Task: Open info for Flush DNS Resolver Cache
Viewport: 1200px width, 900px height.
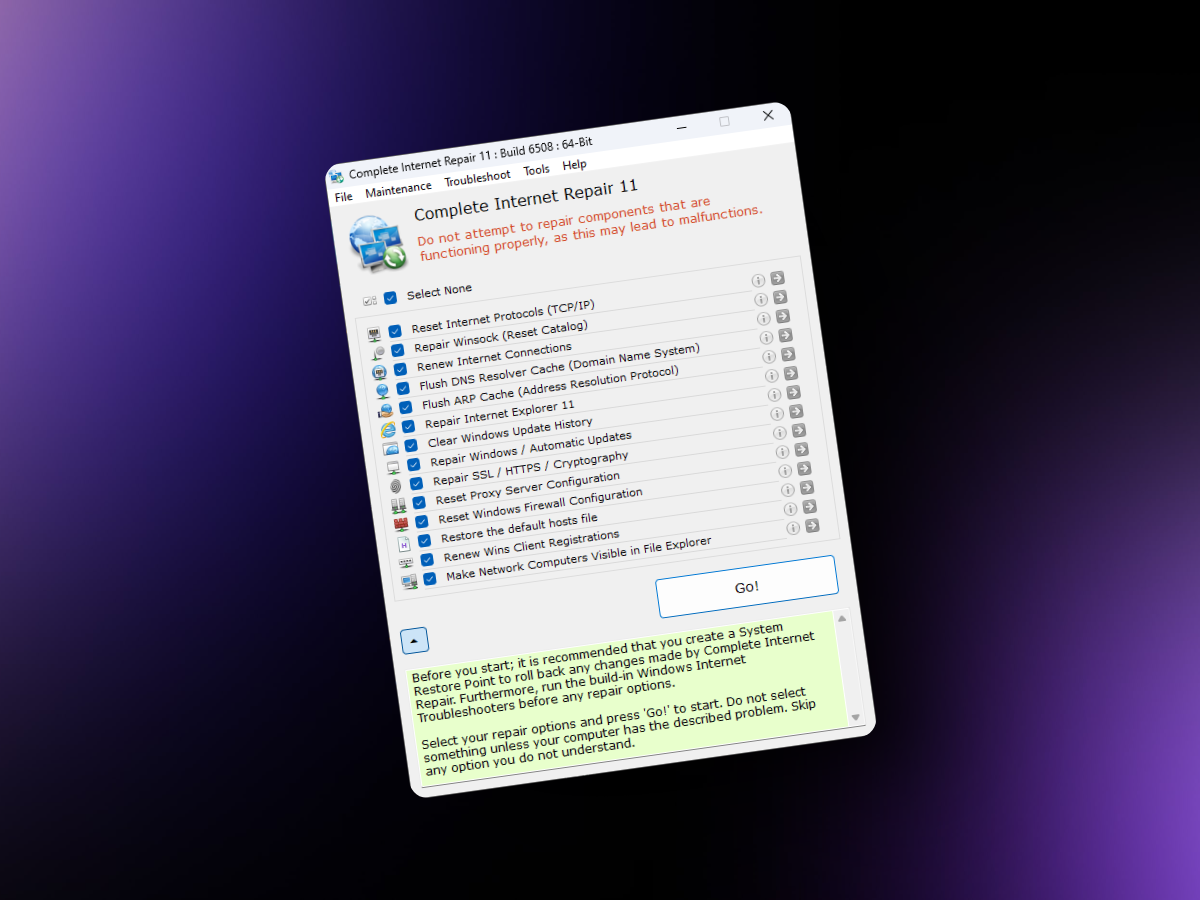Action: pyautogui.click(x=766, y=338)
